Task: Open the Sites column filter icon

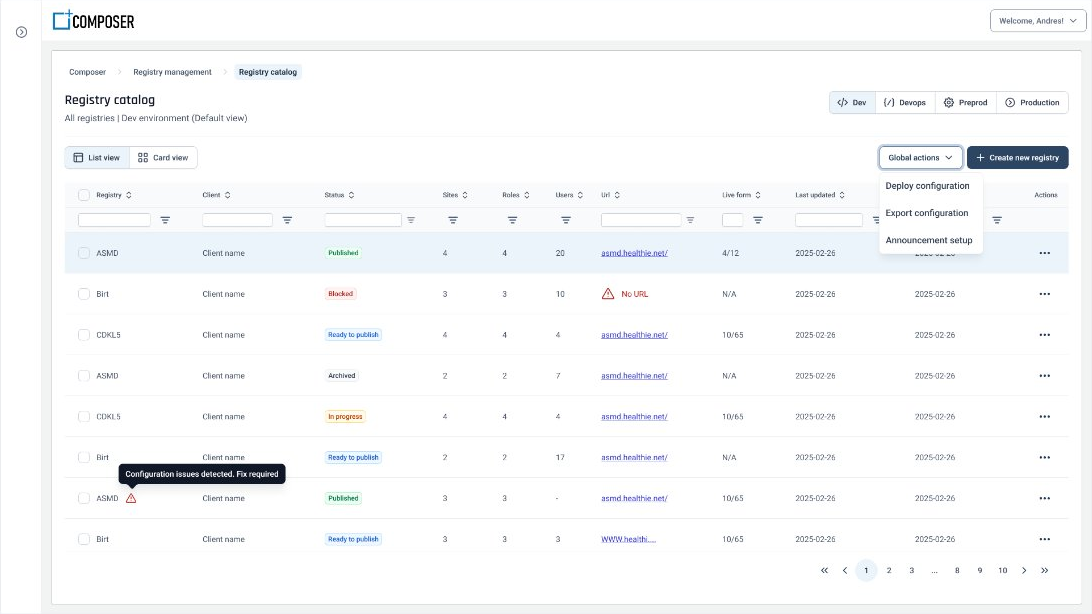Action: [x=453, y=220]
